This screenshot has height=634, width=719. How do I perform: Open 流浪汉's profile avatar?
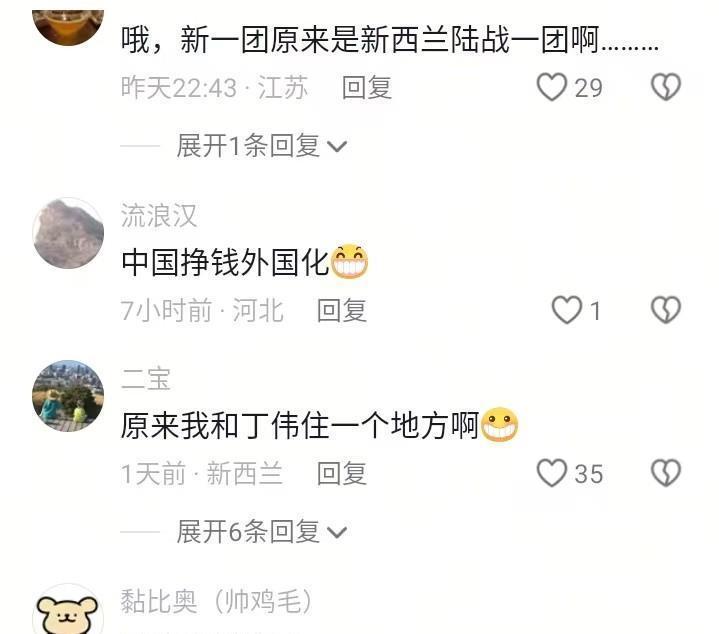coord(68,234)
